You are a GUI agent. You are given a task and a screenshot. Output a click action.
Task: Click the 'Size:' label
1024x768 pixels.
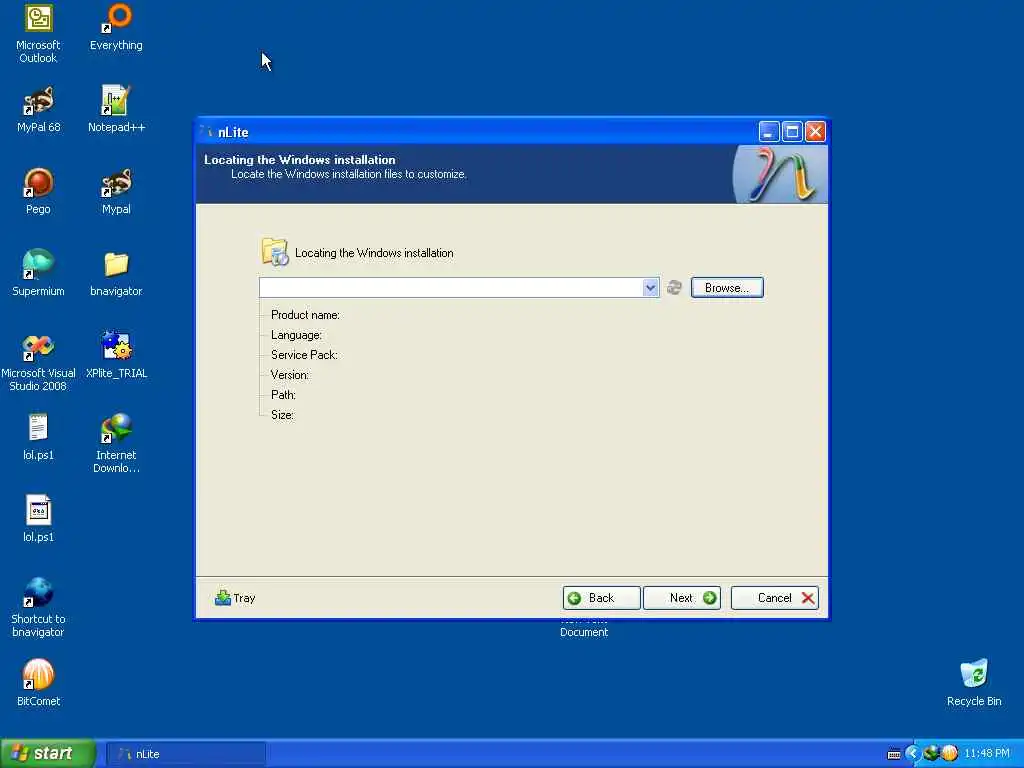[282, 415]
